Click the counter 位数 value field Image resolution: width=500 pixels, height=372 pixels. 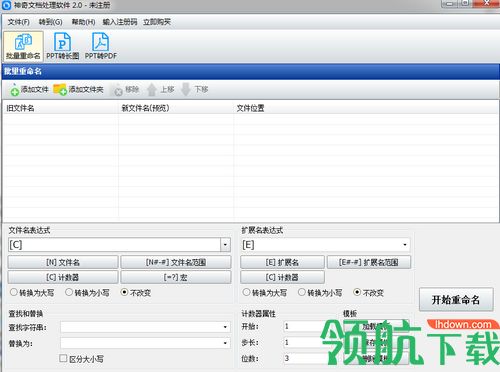(303, 358)
